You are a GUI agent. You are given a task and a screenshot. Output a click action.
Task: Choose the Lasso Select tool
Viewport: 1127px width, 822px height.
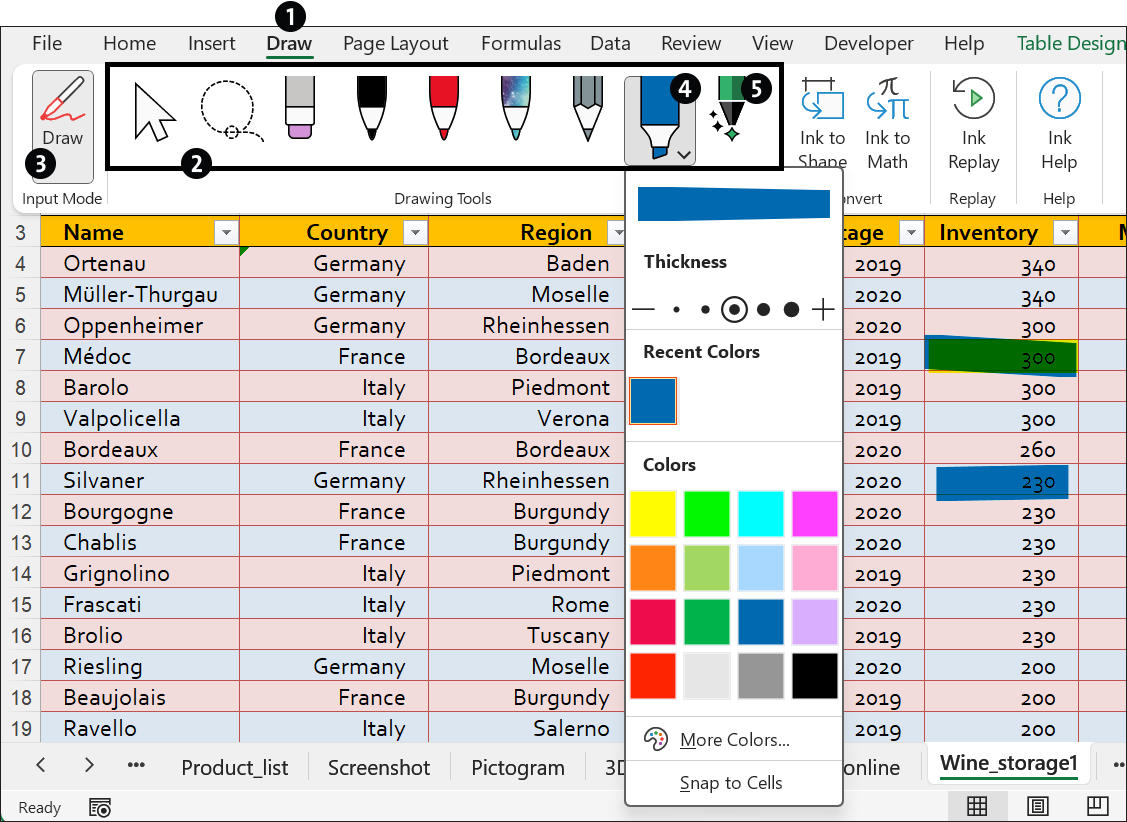pos(231,111)
